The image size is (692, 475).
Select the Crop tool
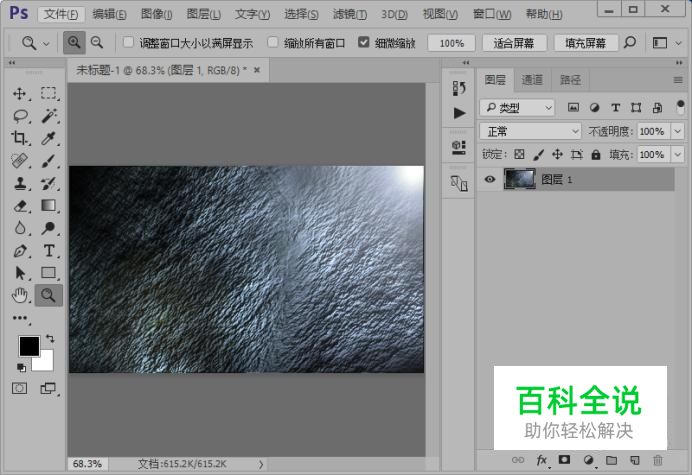click(19, 138)
